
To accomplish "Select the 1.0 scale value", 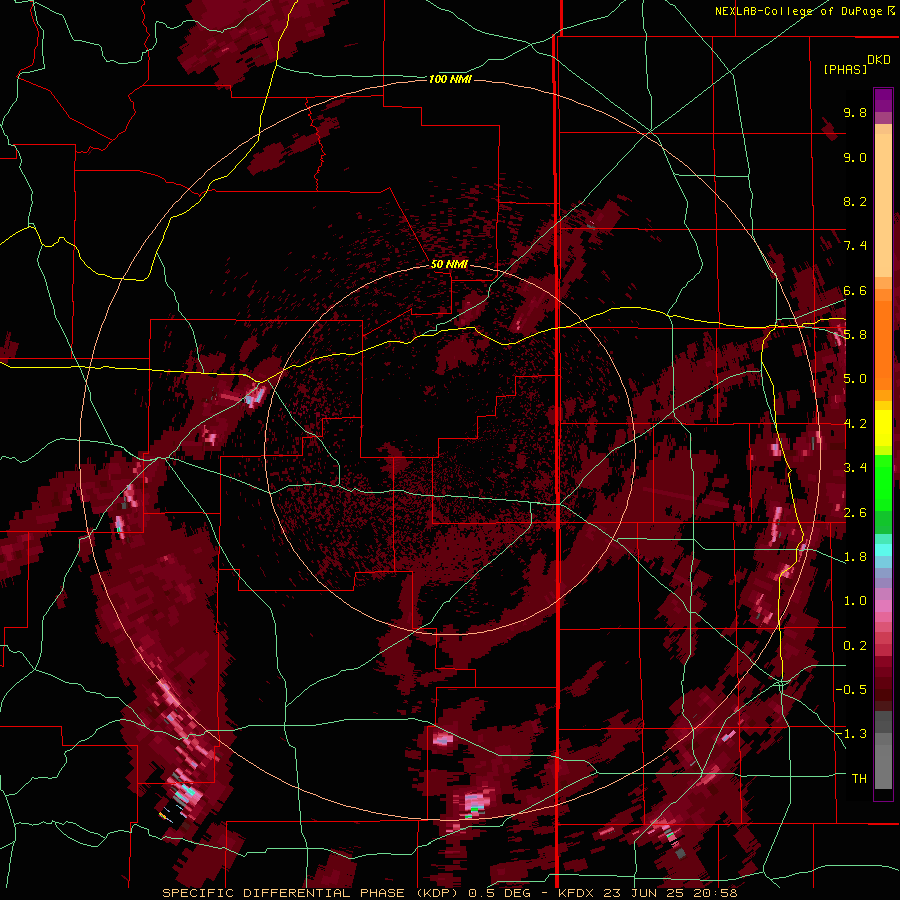I will point(855,601).
